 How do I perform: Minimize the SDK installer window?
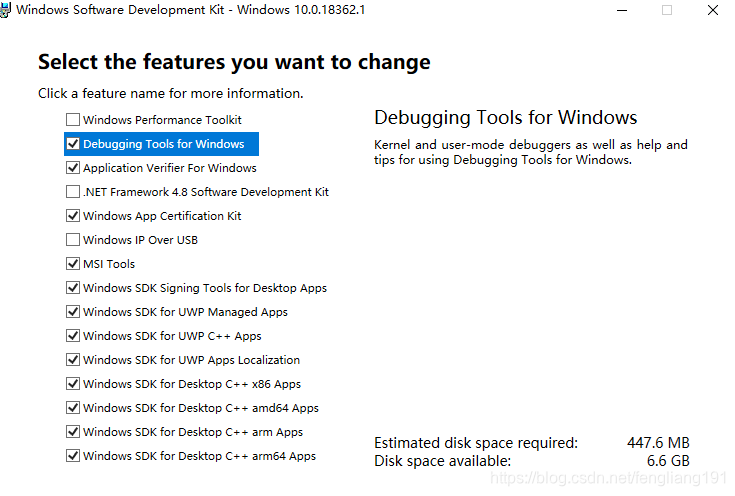622,10
